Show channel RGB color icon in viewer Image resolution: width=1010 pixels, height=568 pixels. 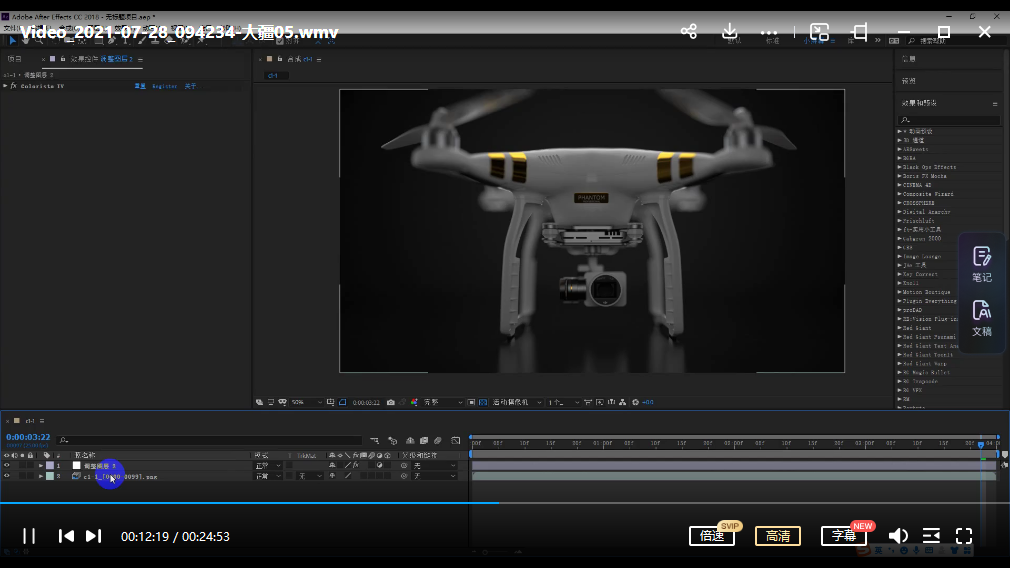[x=414, y=402]
